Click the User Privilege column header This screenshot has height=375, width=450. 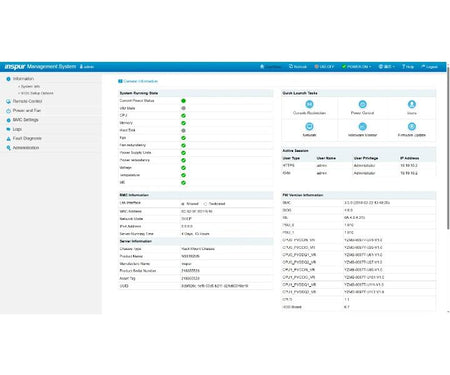pyautogui.click(x=366, y=158)
